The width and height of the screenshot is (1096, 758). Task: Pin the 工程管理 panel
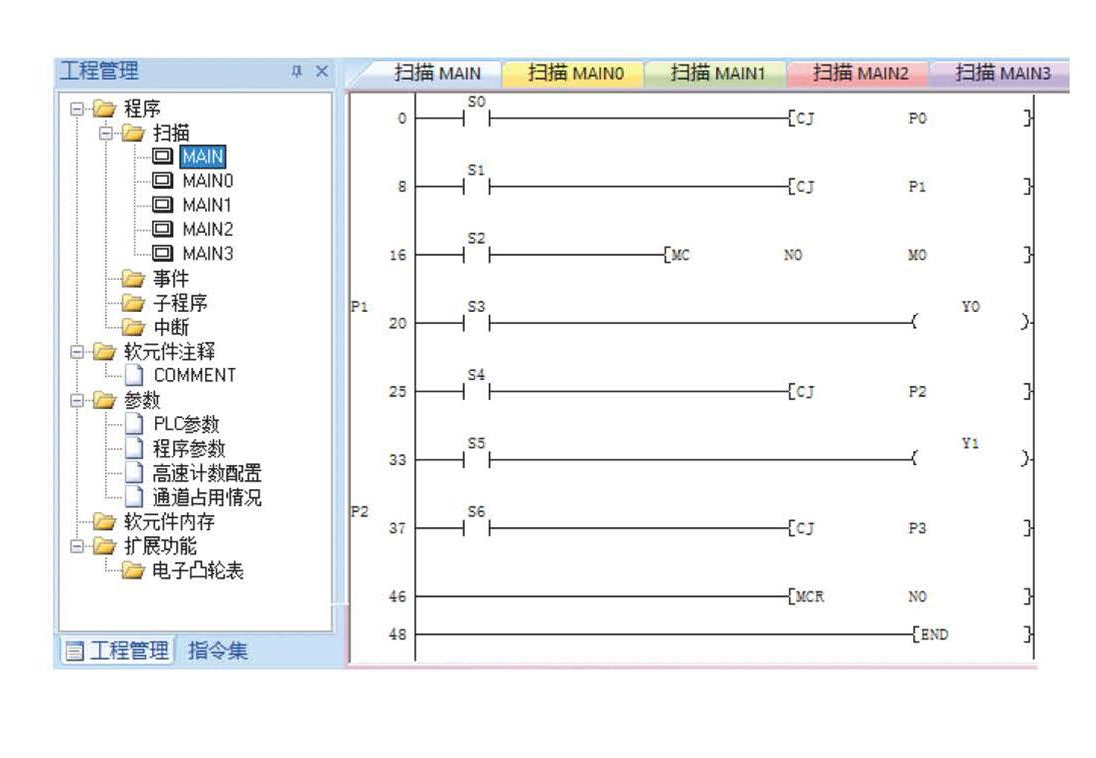point(296,72)
